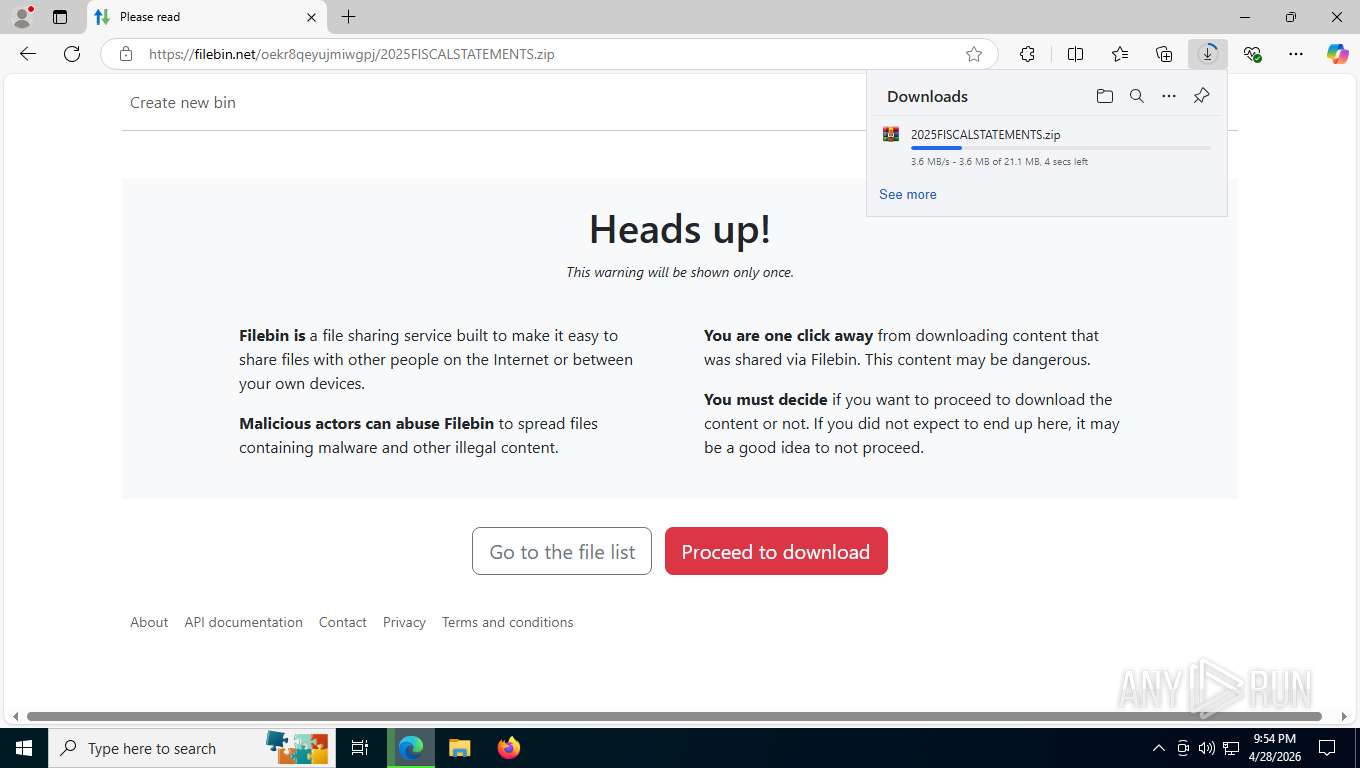Open File Explorer from the taskbar

(459, 748)
